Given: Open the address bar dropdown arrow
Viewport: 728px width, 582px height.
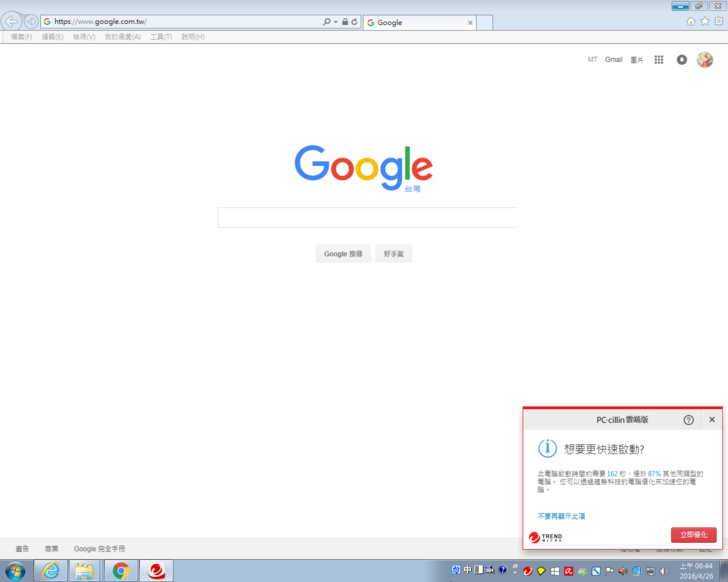Looking at the screenshot, I should (336, 22).
